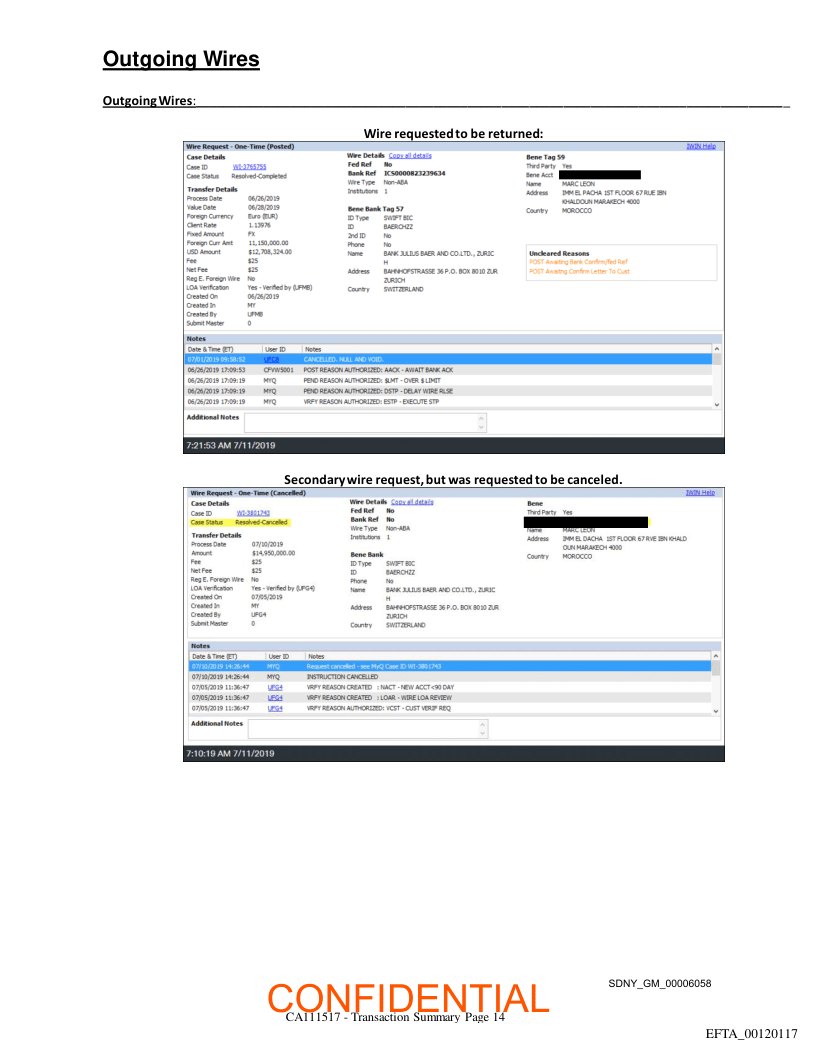Screen dimensions: 817x1057
Task: Click Copy all details in the Cancelled wire request
Action: pos(412,502)
